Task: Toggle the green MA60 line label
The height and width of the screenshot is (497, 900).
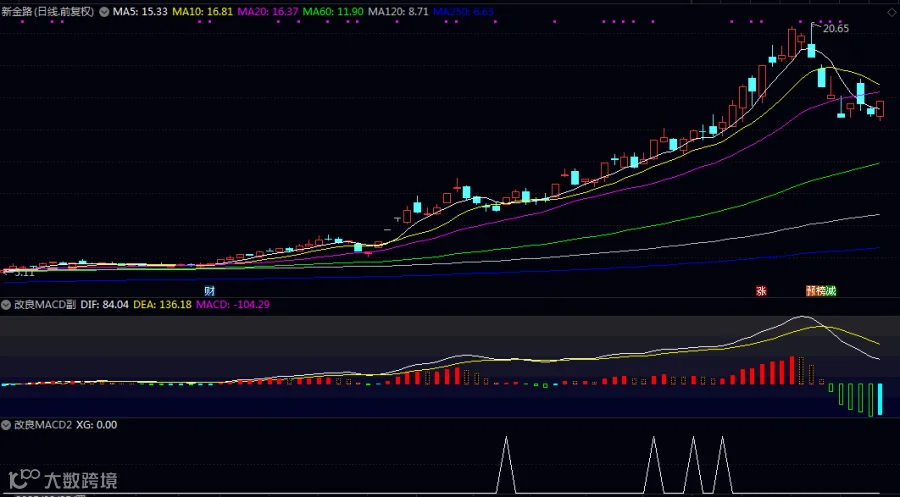Action: [333, 11]
